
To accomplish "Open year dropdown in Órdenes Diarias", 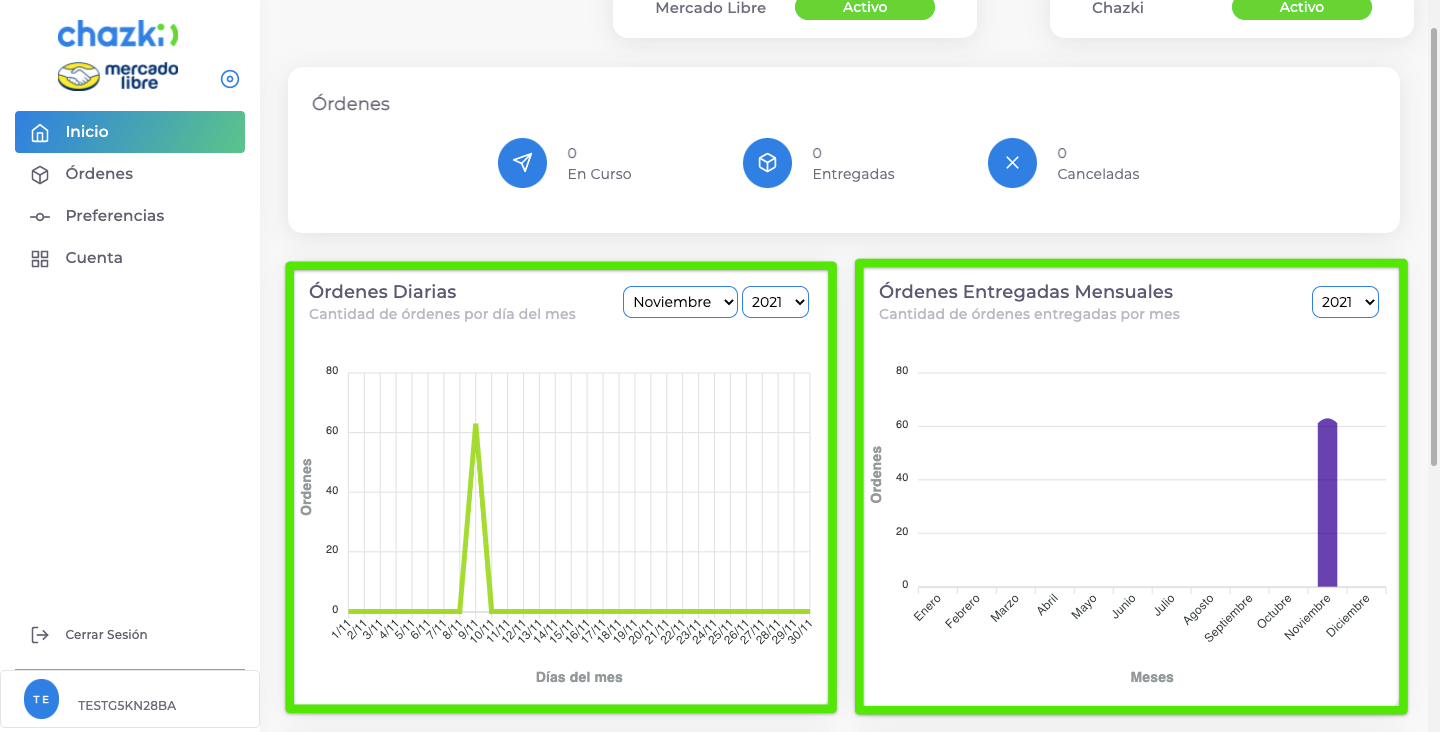I will (x=775, y=302).
